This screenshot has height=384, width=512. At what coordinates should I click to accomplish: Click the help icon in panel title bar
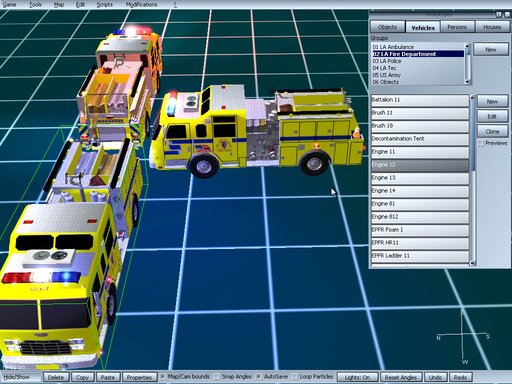click(x=499, y=14)
